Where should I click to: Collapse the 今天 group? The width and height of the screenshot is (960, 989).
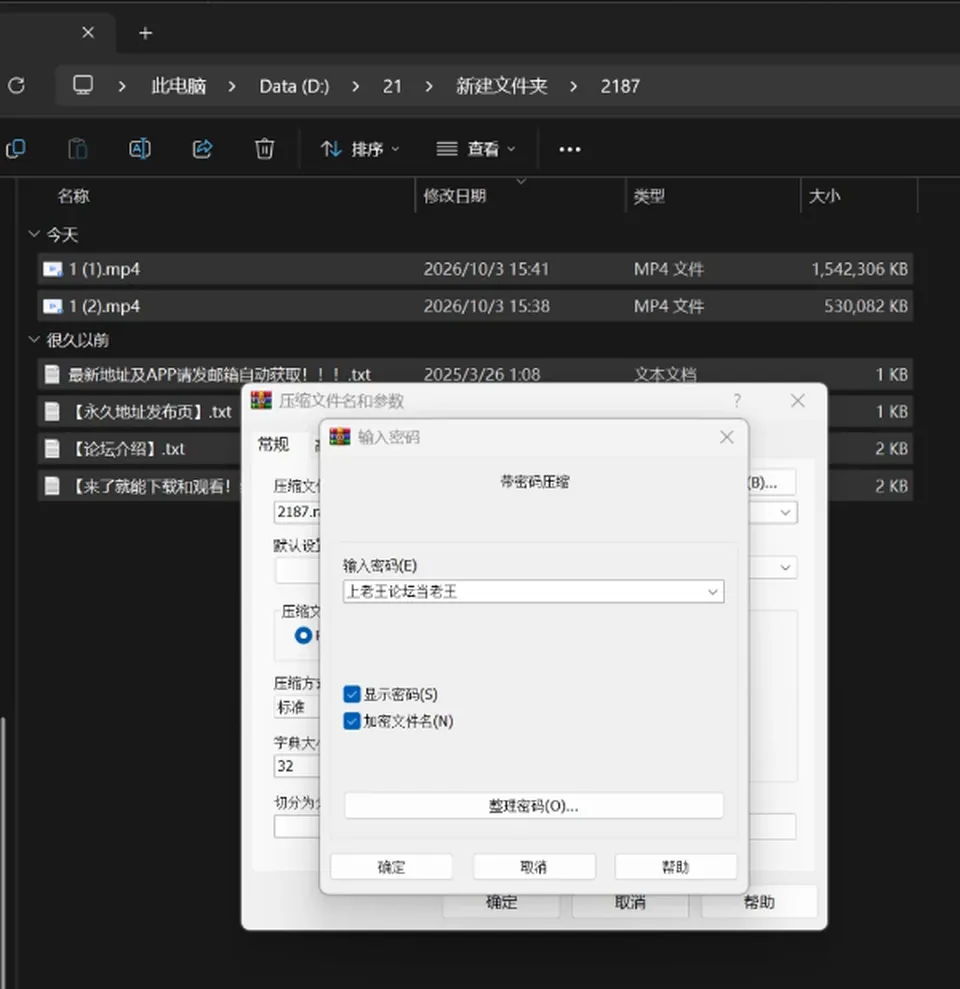[34, 234]
